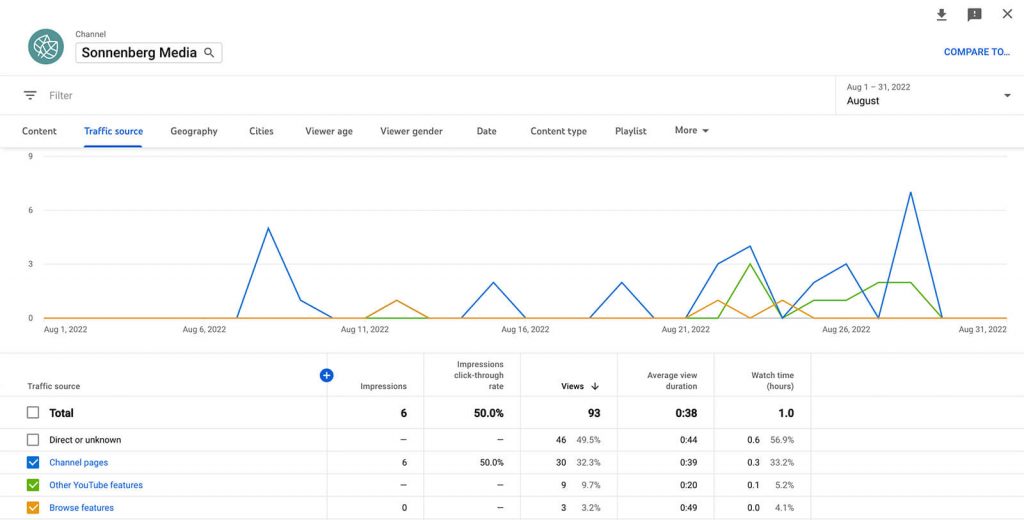Switch to the Geography tab
The image size is (1024, 520).
click(194, 131)
